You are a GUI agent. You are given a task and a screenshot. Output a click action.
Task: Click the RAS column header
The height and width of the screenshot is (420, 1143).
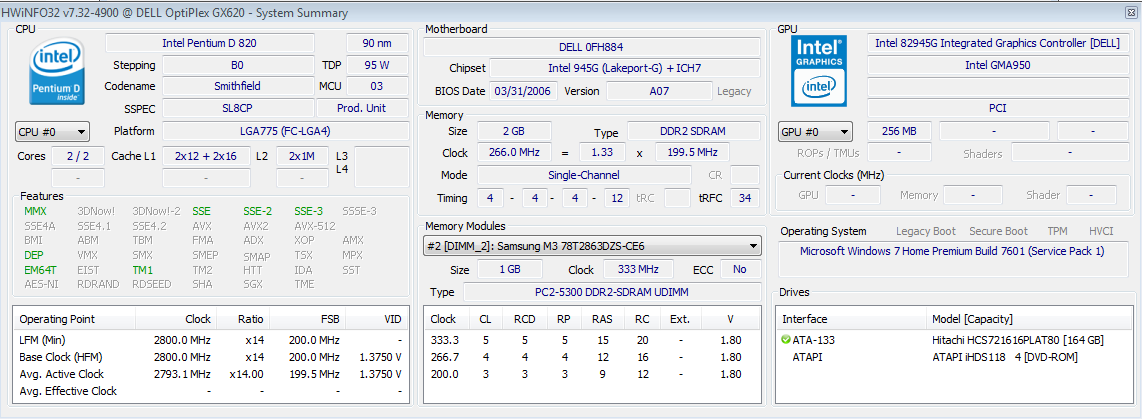(x=602, y=319)
